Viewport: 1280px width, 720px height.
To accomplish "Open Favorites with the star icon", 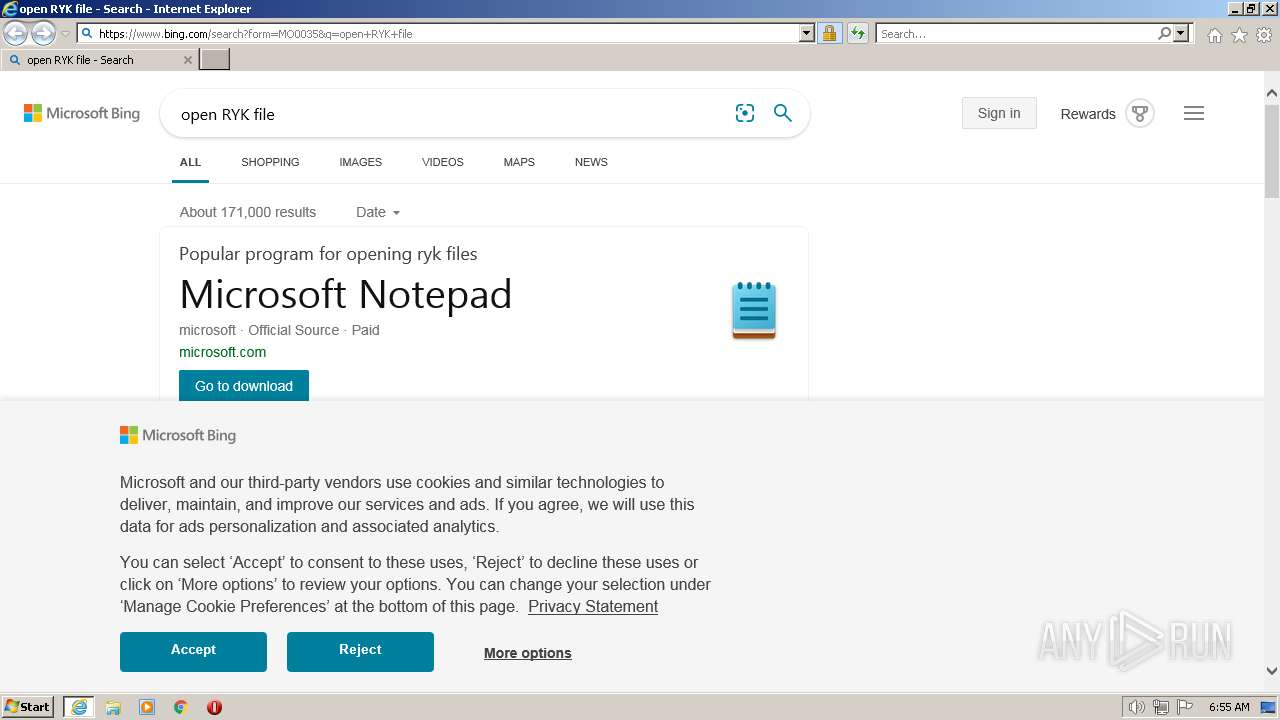I will click(x=1239, y=35).
